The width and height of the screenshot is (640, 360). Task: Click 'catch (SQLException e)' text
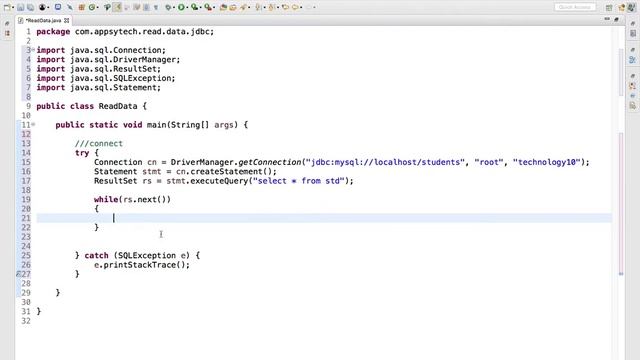click(137, 256)
